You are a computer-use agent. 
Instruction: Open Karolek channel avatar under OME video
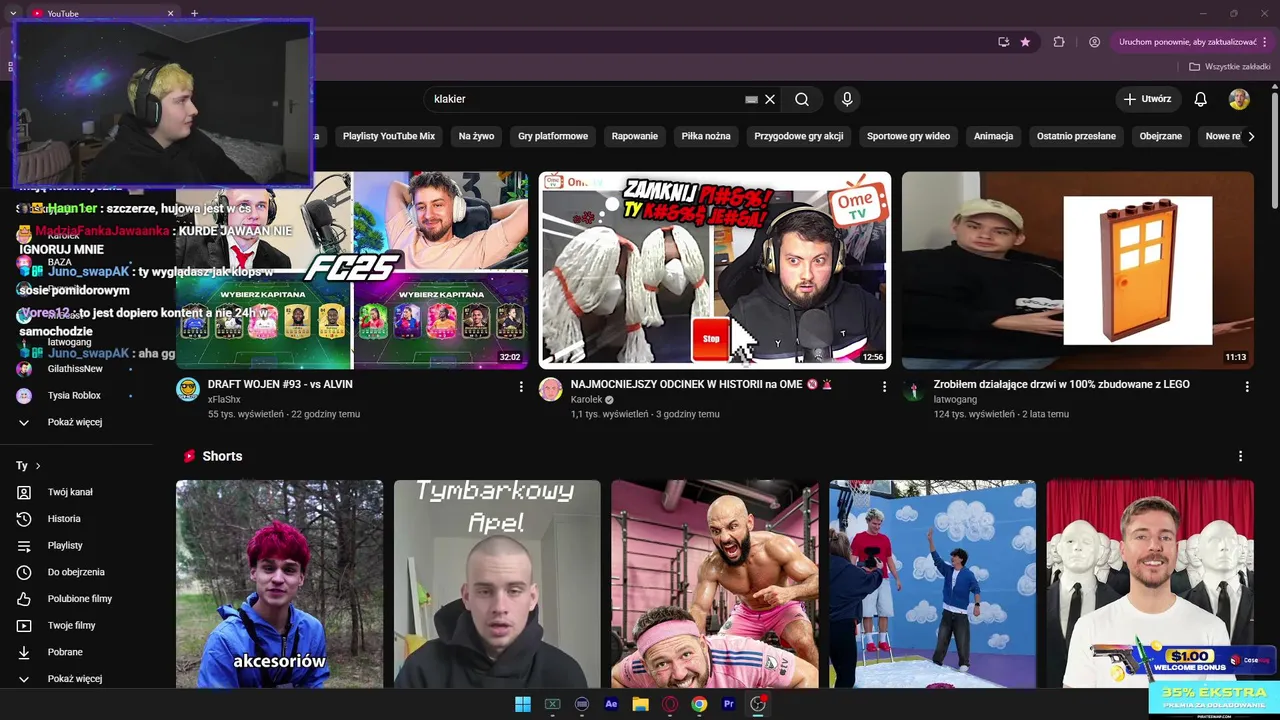point(551,390)
